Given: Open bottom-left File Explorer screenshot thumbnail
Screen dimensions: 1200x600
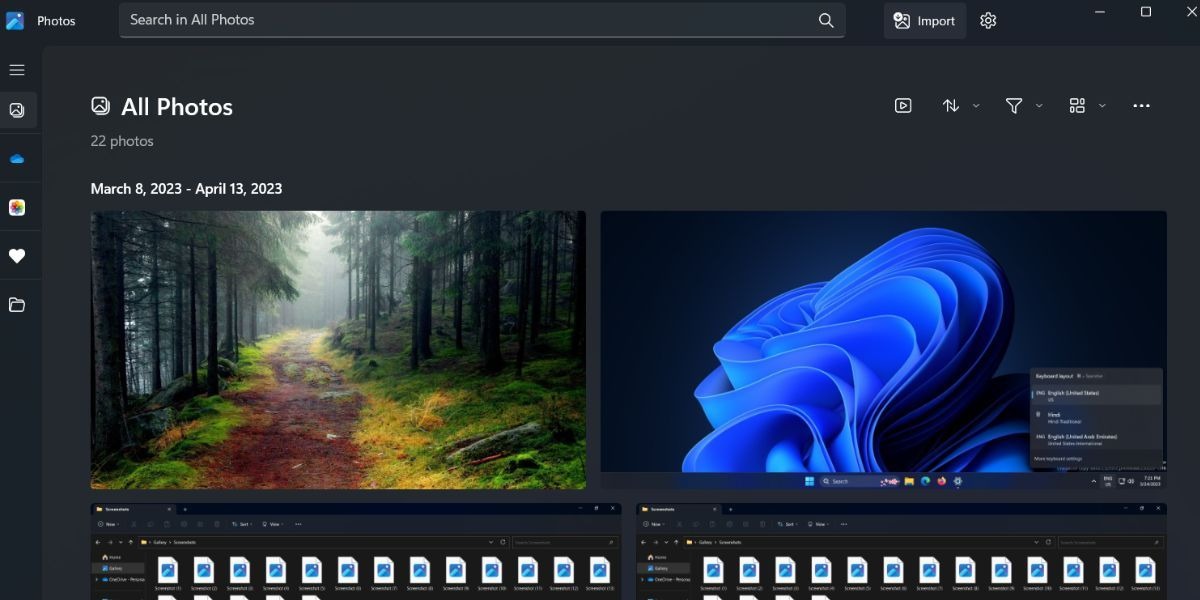Looking at the screenshot, I should click(356, 551).
